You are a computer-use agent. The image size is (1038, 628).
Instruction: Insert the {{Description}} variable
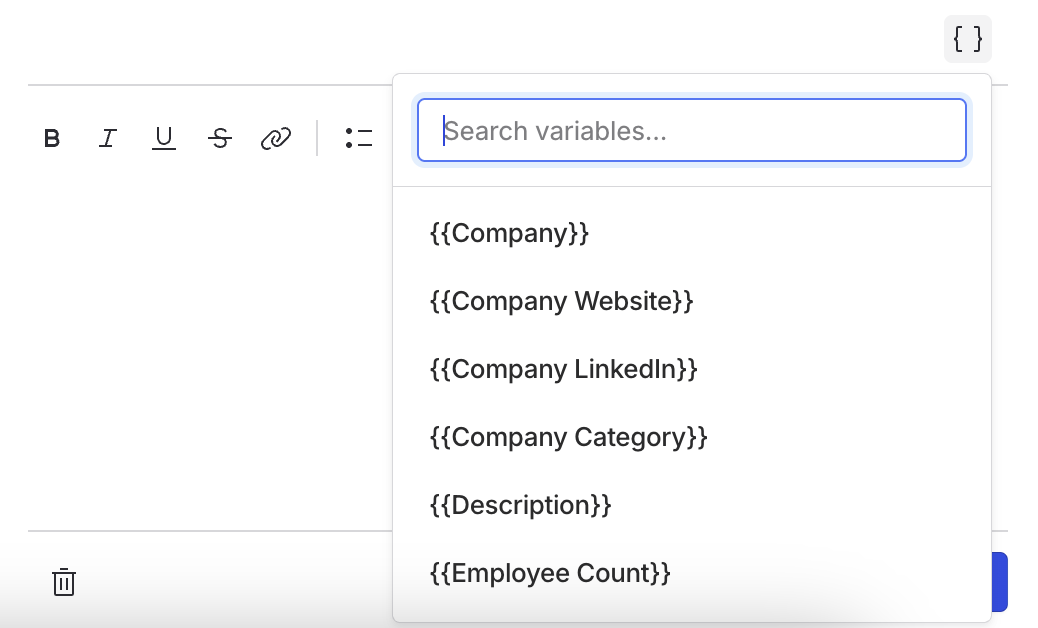pos(520,505)
